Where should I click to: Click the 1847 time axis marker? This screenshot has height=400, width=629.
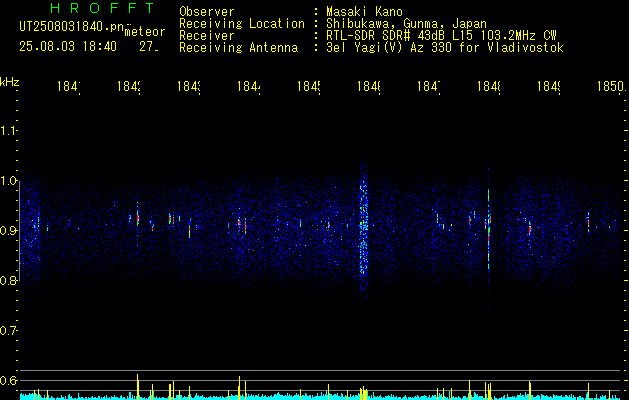(x=429, y=86)
